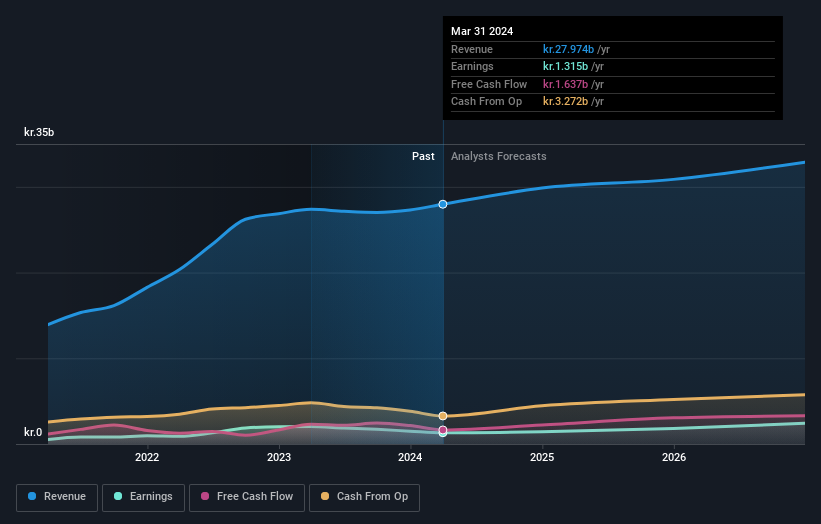
Task: Toggle the Cash From Op legend series
Action: (x=364, y=497)
